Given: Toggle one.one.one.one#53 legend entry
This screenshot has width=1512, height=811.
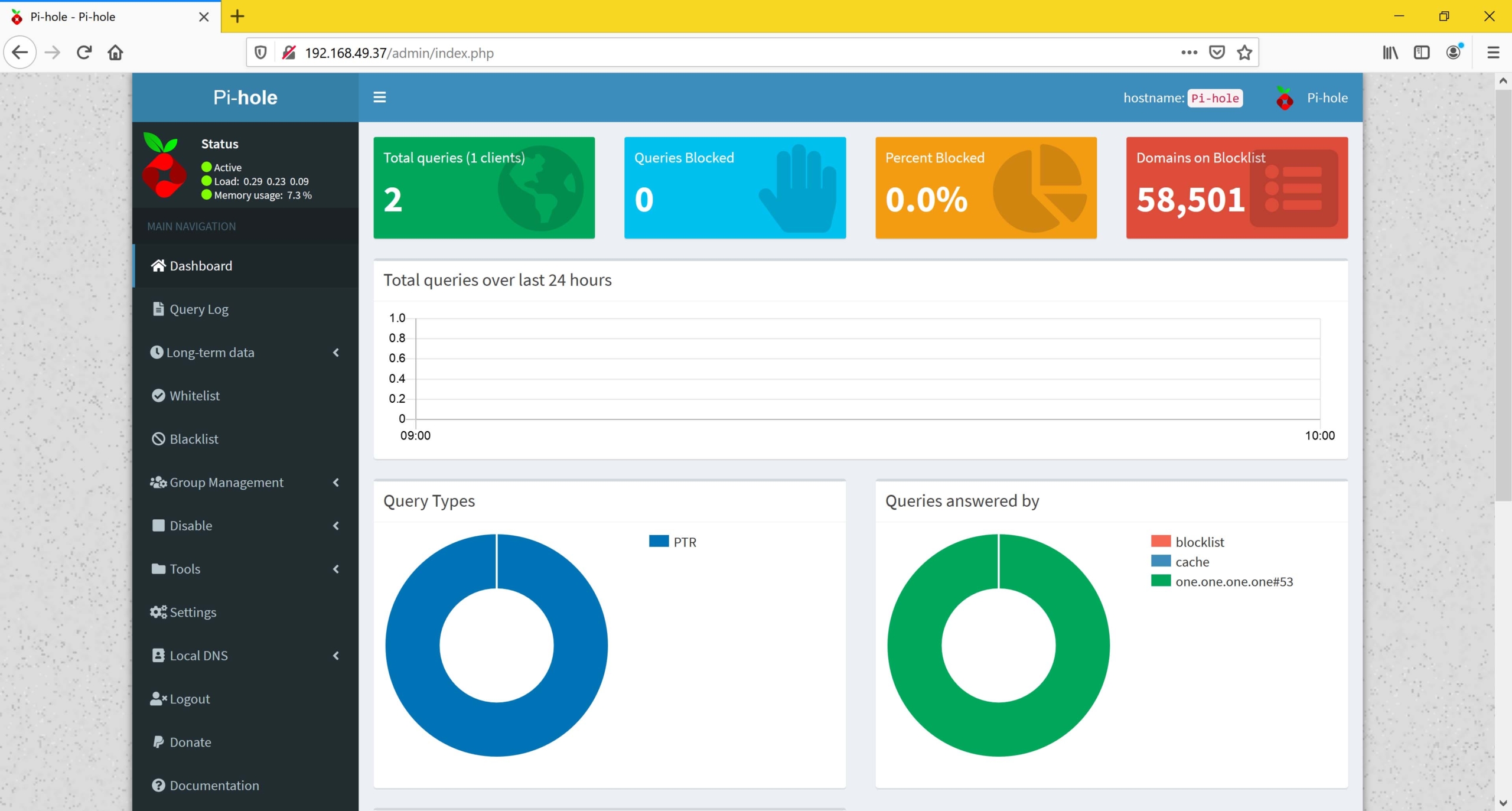Looking at the screenshot, I should (1233, 581).
